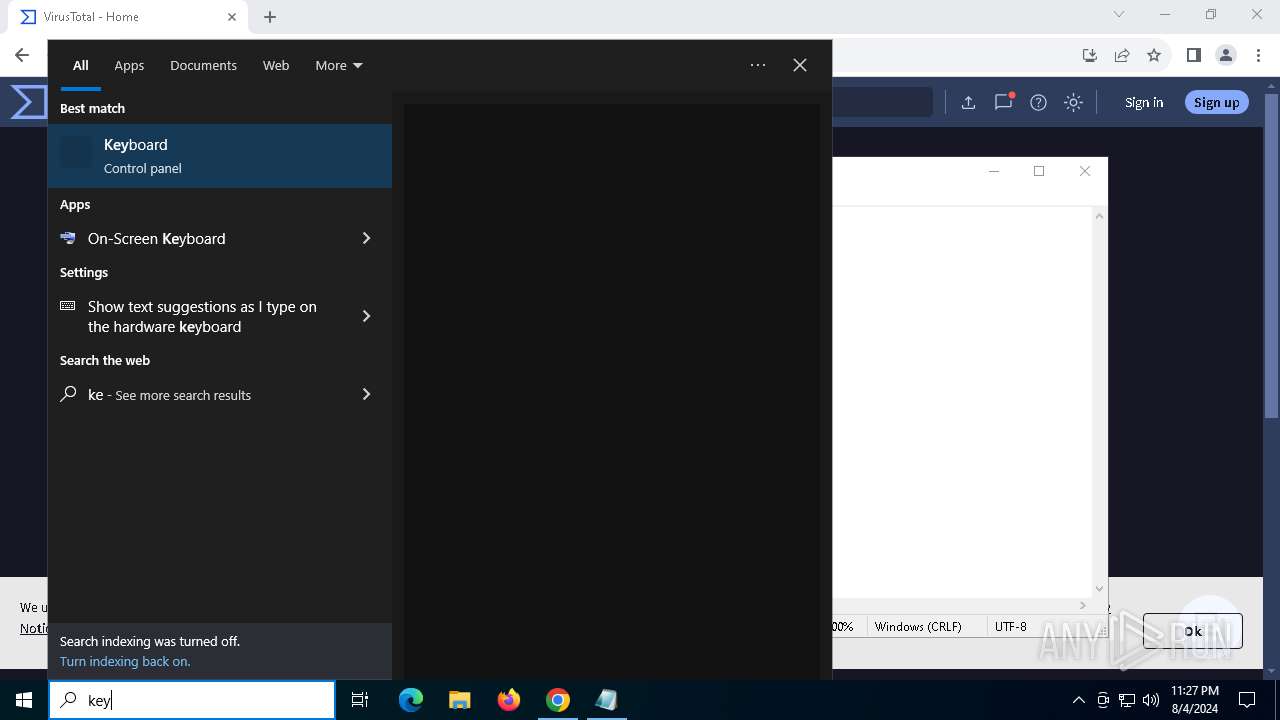Close the VirusTotal - Home tab
This screenshot has width=1280, height=720.
click(232, 17)
